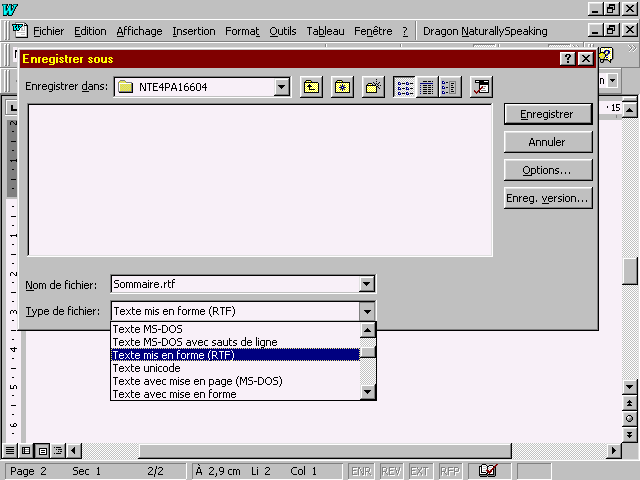This screenshot has height=480, width=640.
Task: Click the Select Browse Object circle button
Action: click(629, 418)
